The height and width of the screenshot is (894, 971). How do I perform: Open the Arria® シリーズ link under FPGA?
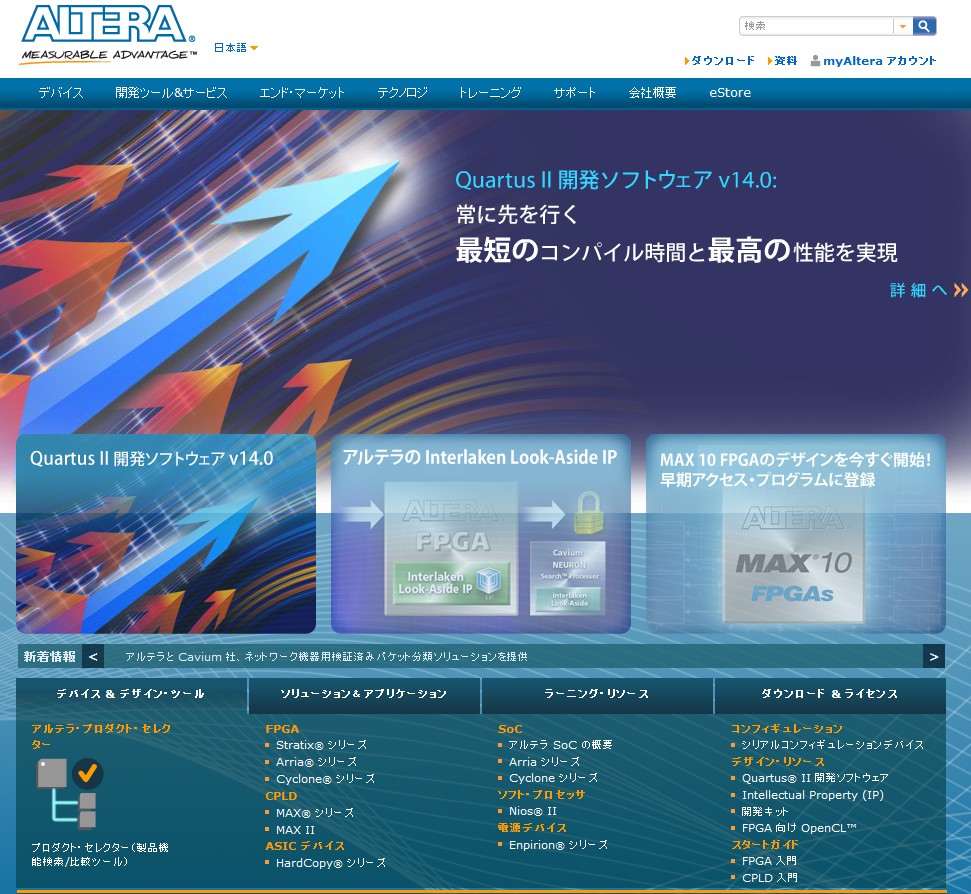316,762
